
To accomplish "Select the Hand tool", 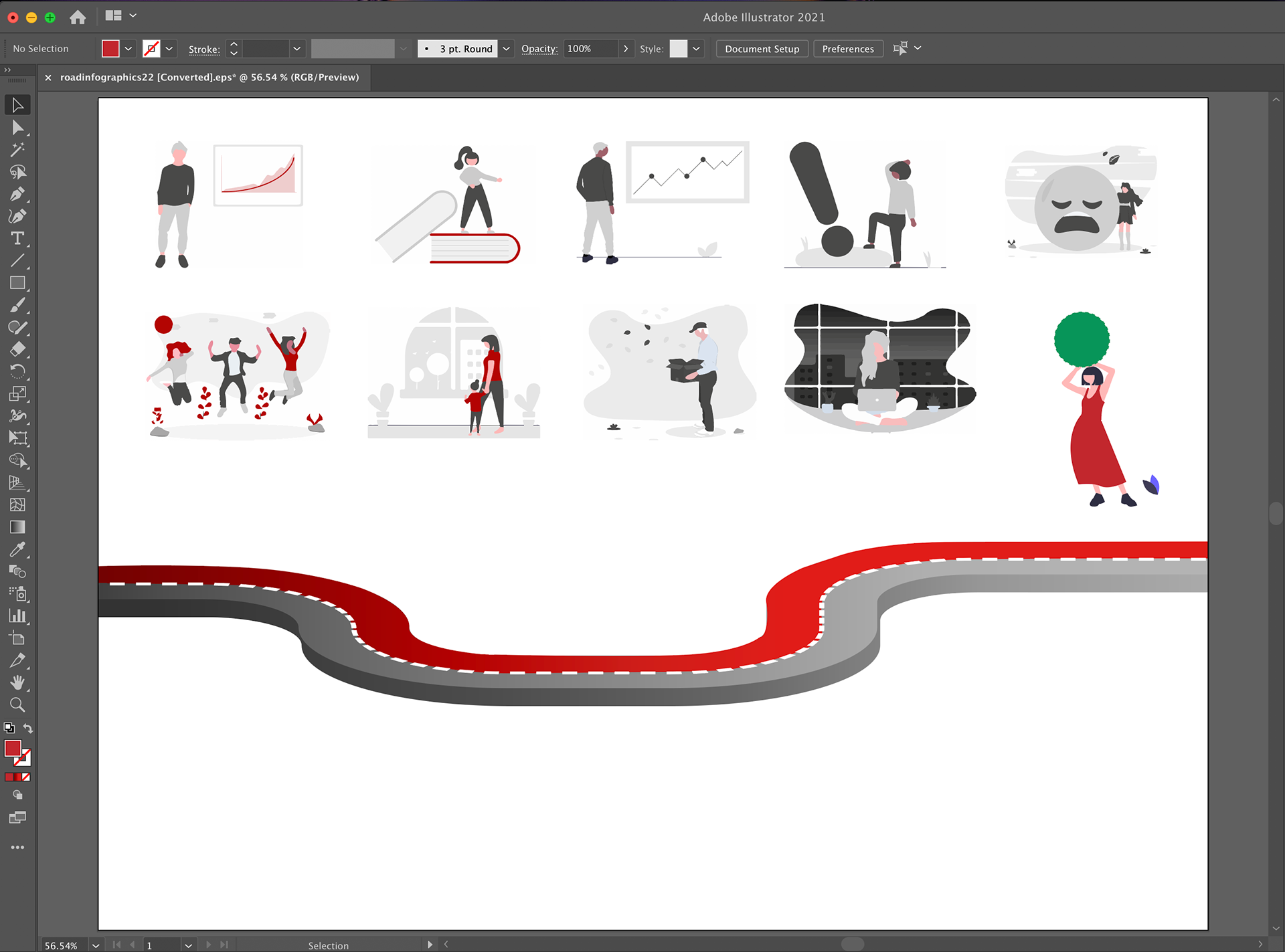I will pyautogui.click(x=18, y=682).
